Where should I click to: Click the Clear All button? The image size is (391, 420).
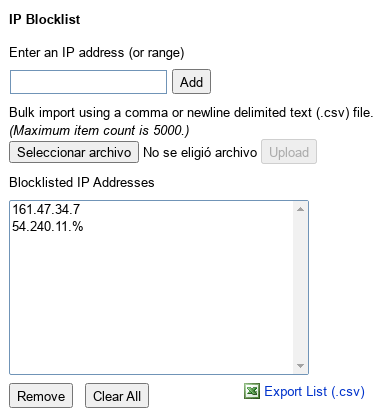(x=117, y=396)
